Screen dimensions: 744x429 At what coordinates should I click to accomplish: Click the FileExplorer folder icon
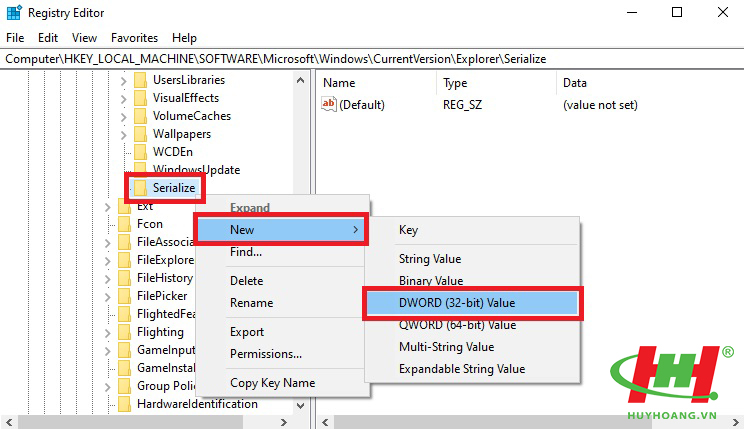[124, 260]
